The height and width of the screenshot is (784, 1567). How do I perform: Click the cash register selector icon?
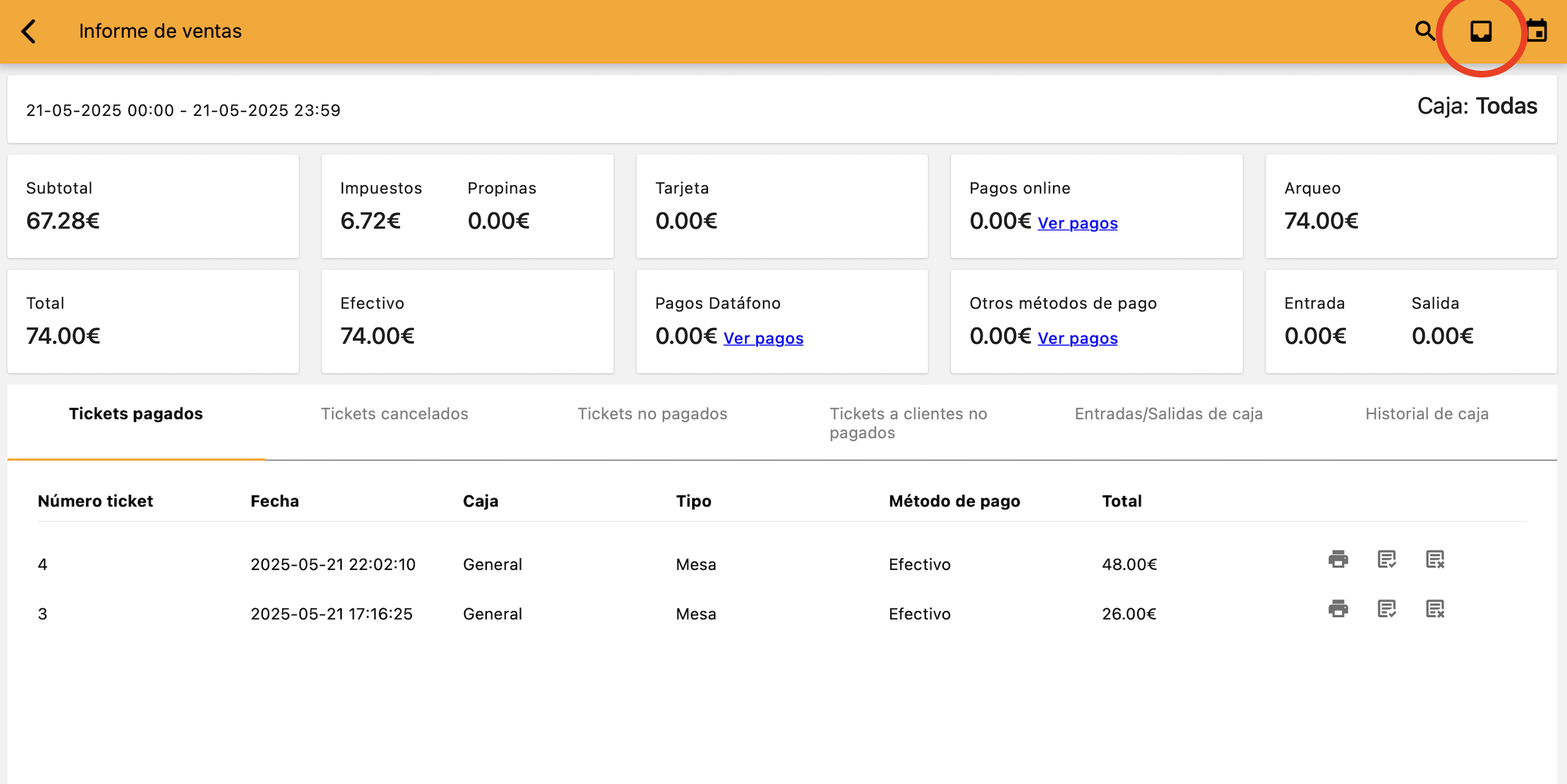[1481, 31]
